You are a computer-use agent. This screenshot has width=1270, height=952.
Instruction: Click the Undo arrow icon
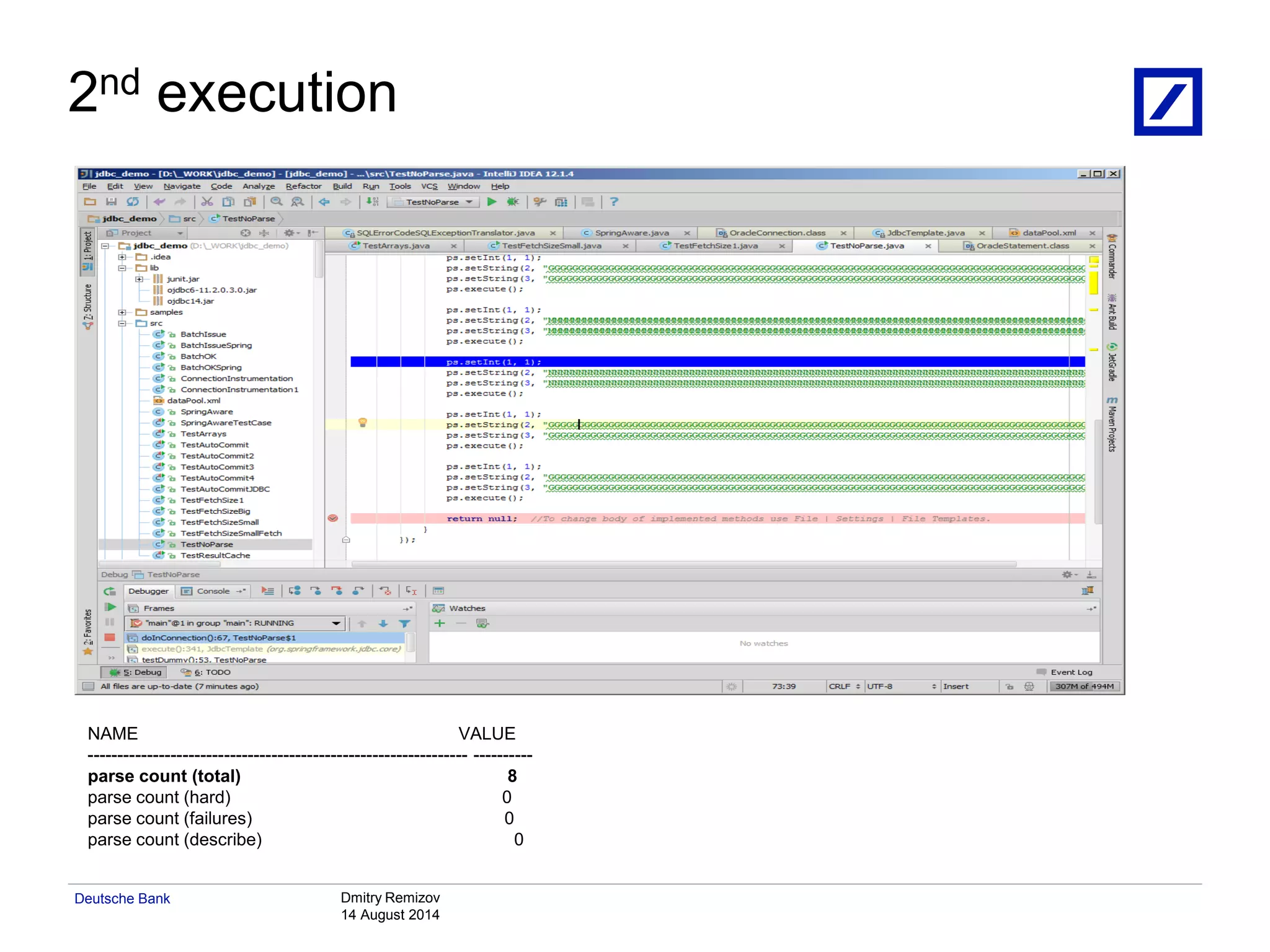coord(159,202)
